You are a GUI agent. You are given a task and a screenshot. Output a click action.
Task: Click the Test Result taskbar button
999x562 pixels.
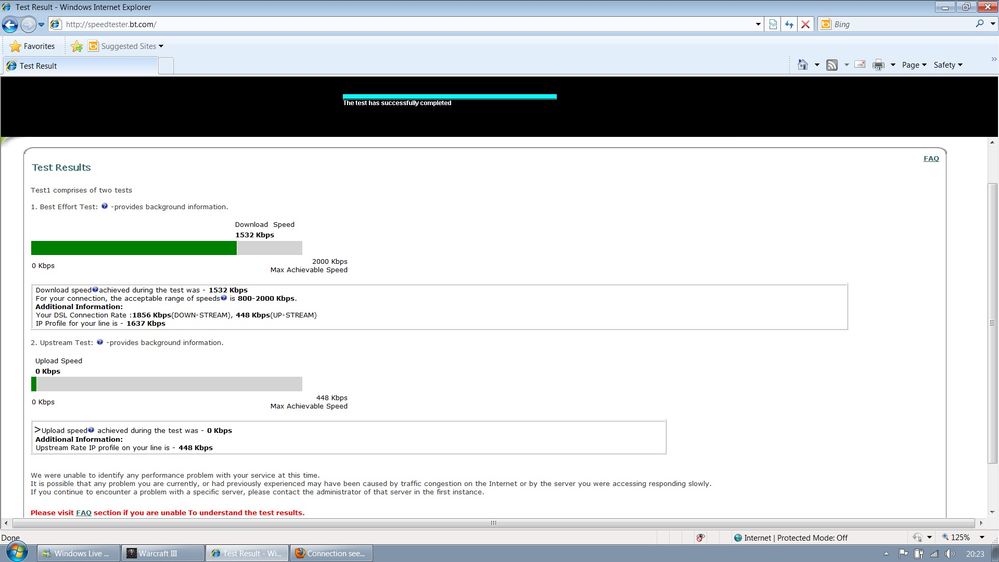click(x=247, y=553)
